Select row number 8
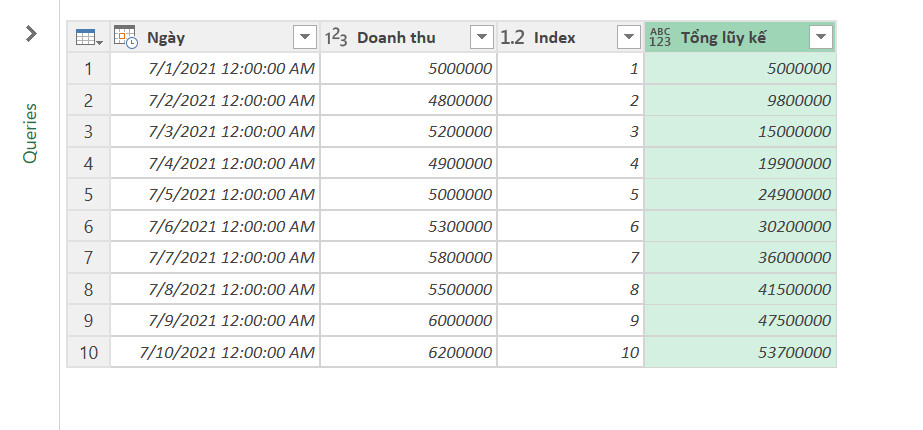923x430 pixels. pyautogui.click(x=88, y=289)
